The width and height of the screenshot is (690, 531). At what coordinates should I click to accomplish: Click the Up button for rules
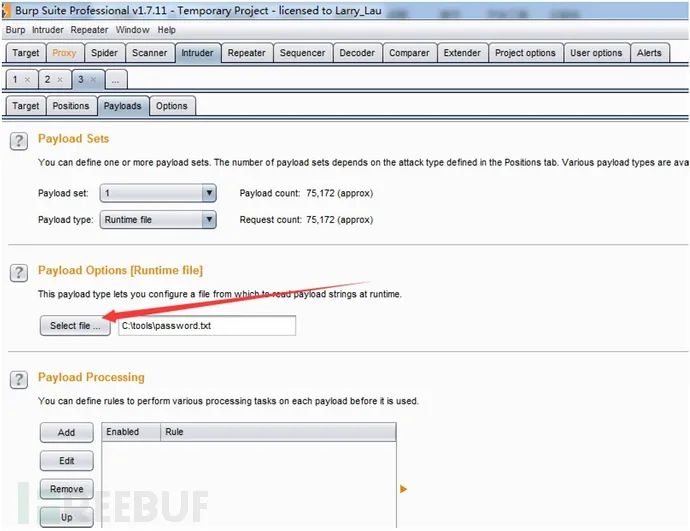(66, 517)
